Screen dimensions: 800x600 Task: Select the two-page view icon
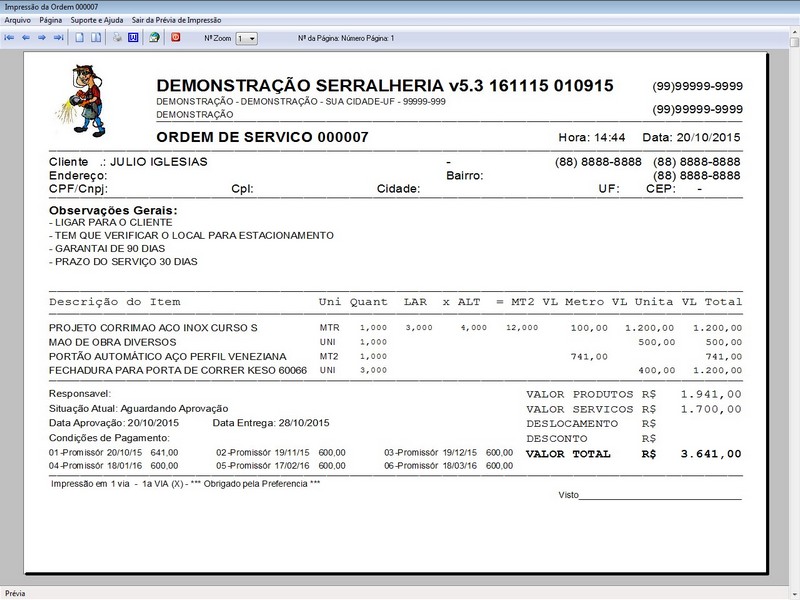[x=96, y=37]
